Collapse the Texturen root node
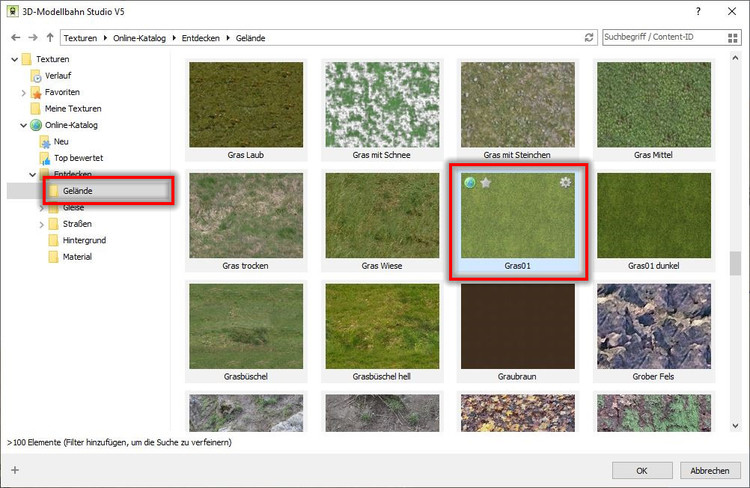 coord(13,59)
